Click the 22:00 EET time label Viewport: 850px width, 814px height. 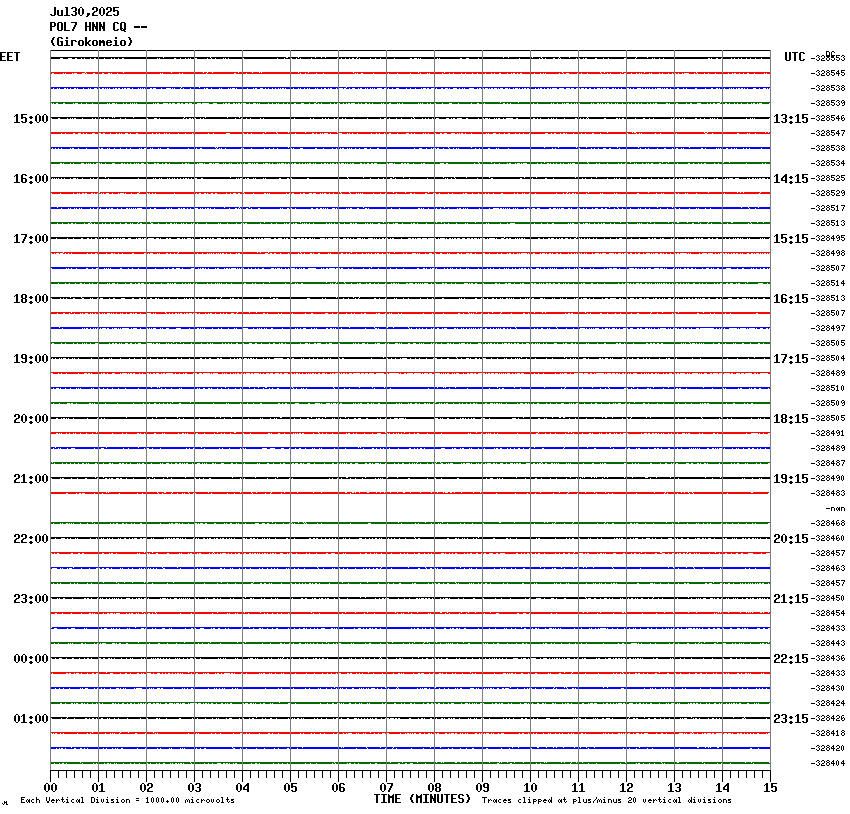click(x=31, y=539)
